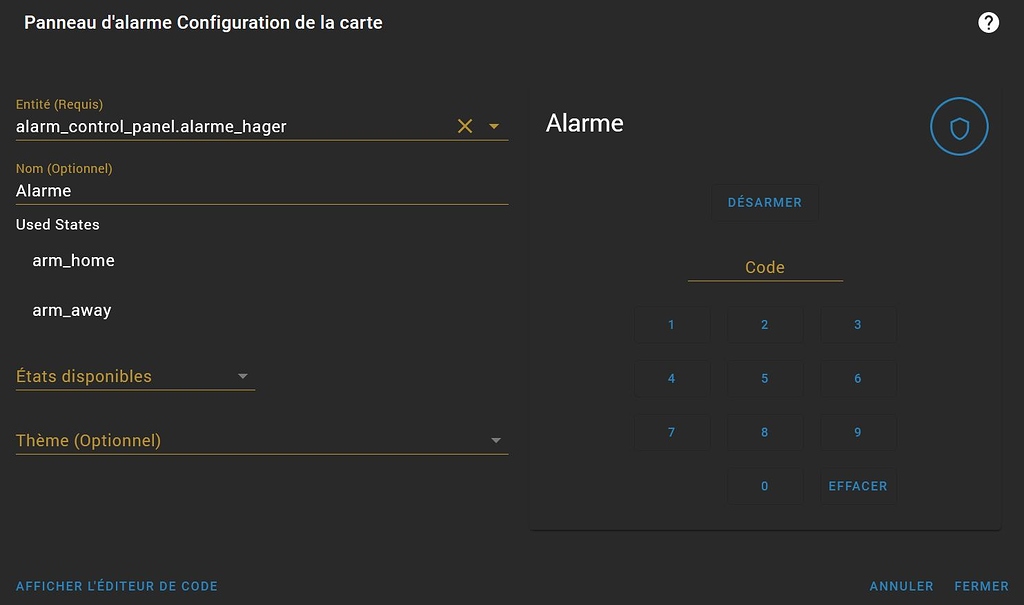Screen dimensions: 1024x605
Task: Select the arm_away used state
Action: coord(72,310)
